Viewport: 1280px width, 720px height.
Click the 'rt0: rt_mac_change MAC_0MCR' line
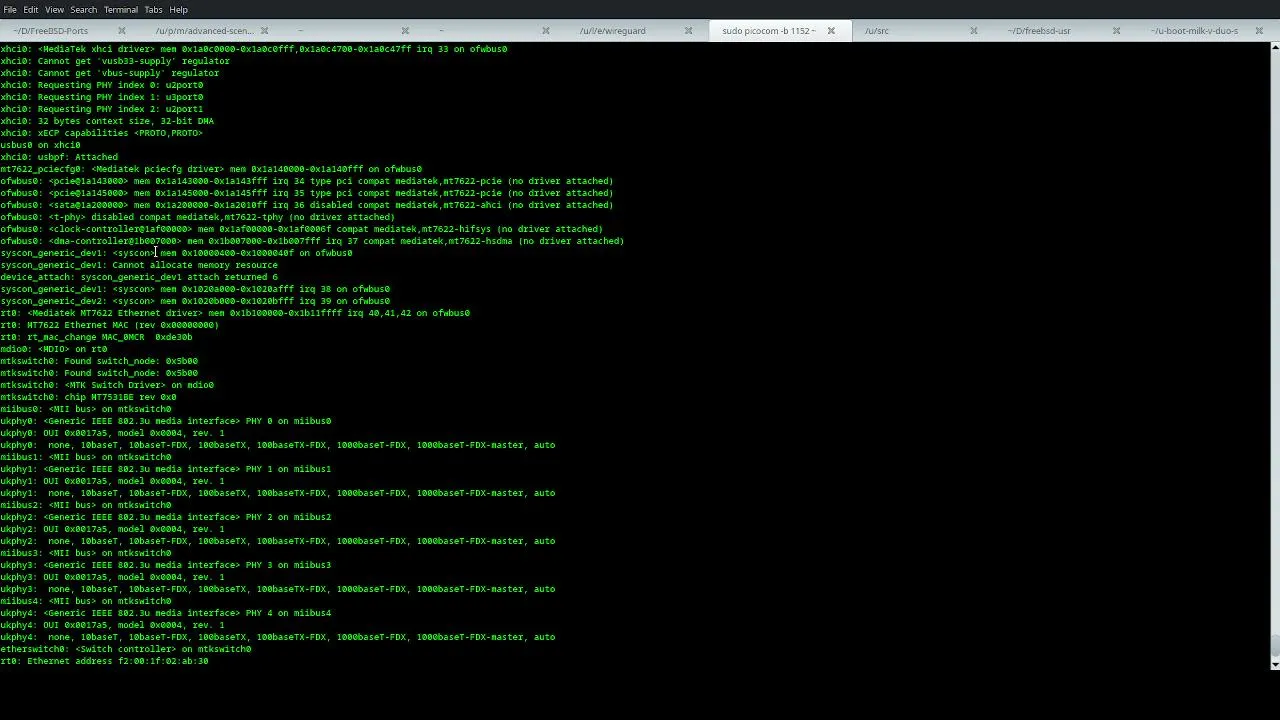[96, 337]
